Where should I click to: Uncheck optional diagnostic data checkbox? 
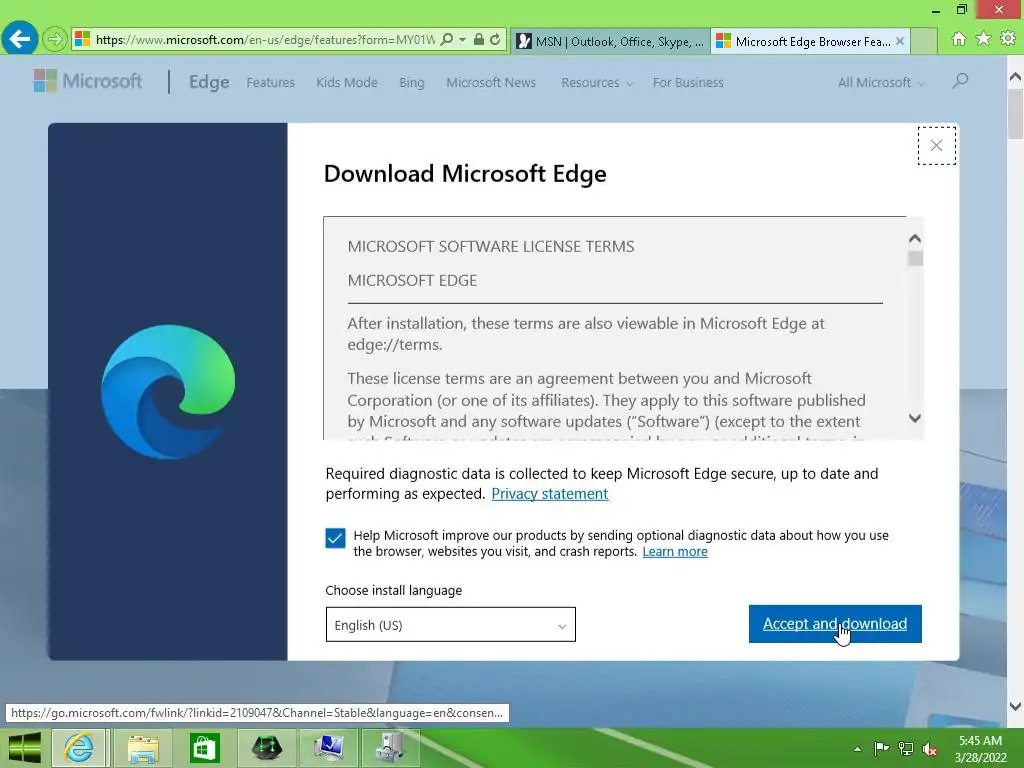click(335, 538)
